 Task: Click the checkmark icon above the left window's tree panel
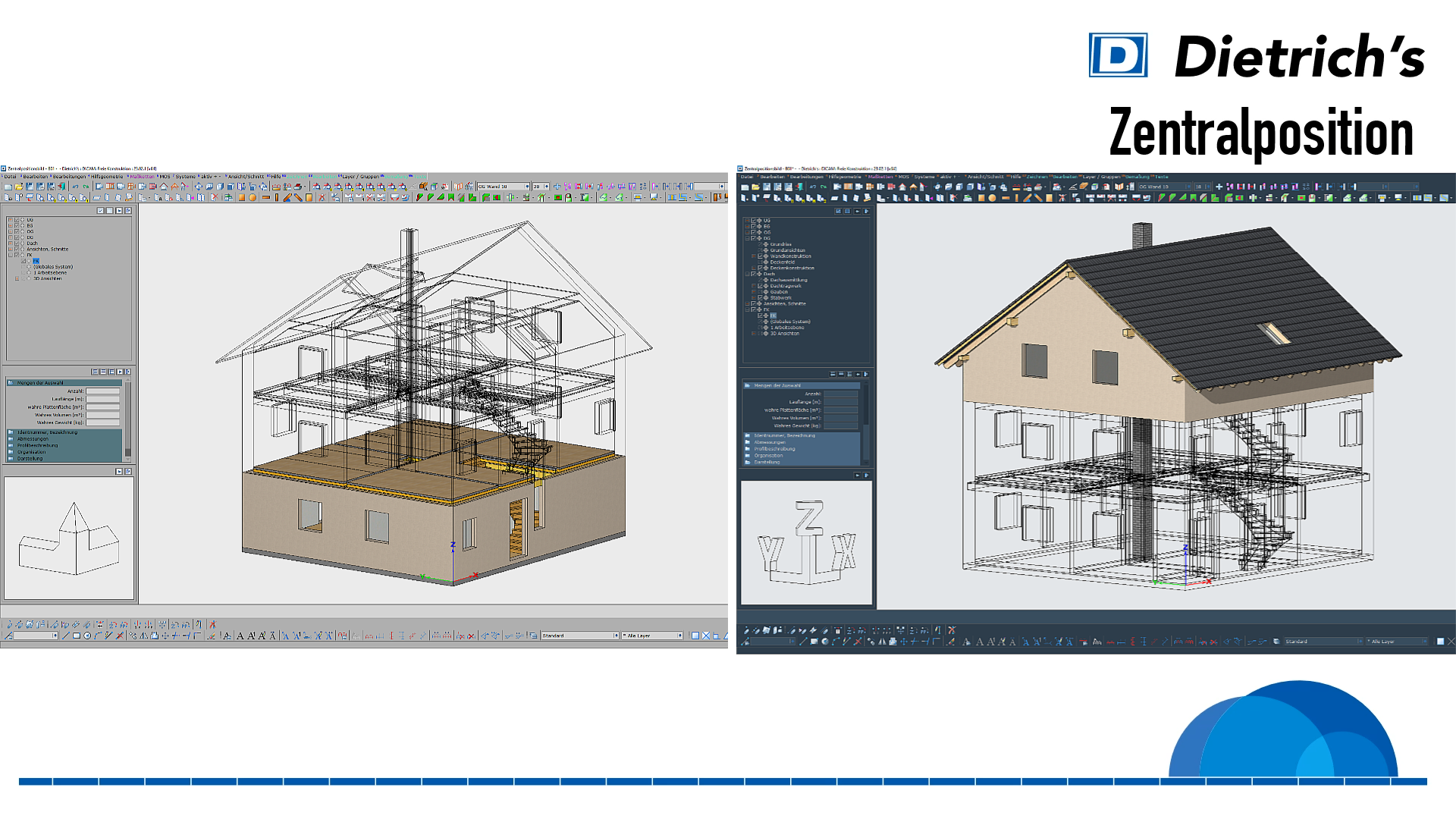100,210
